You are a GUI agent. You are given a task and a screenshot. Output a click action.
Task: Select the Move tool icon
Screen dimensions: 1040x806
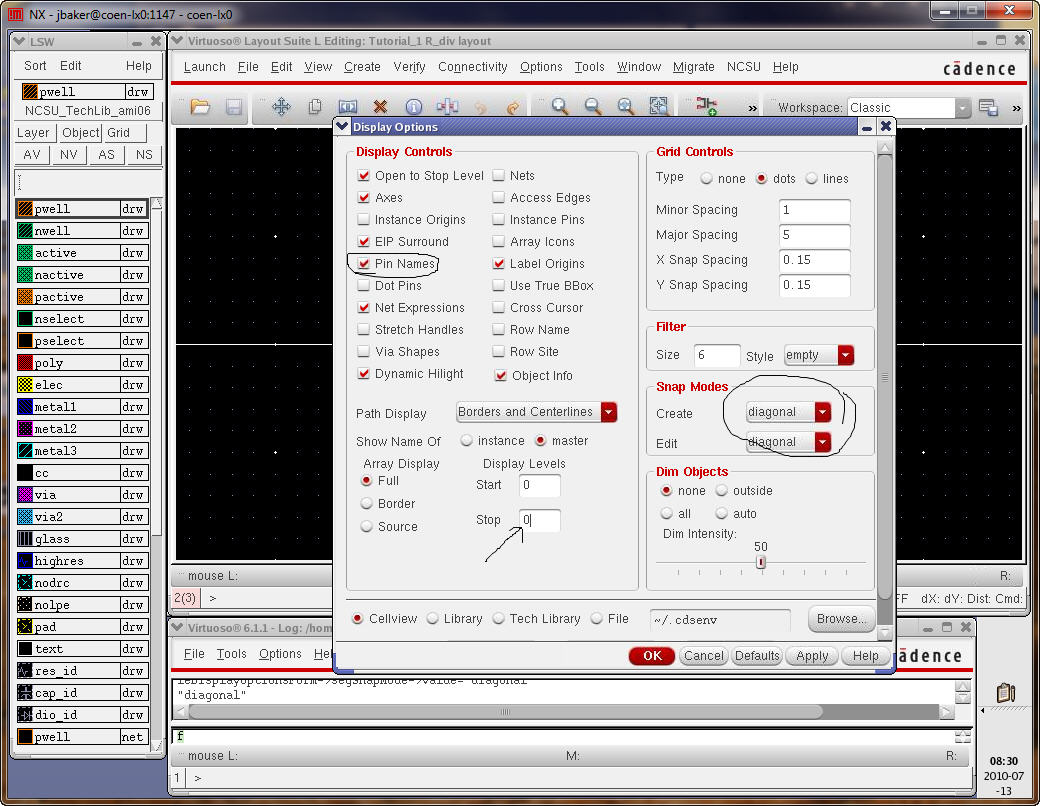pyautogui.click(x=281, y=107)
